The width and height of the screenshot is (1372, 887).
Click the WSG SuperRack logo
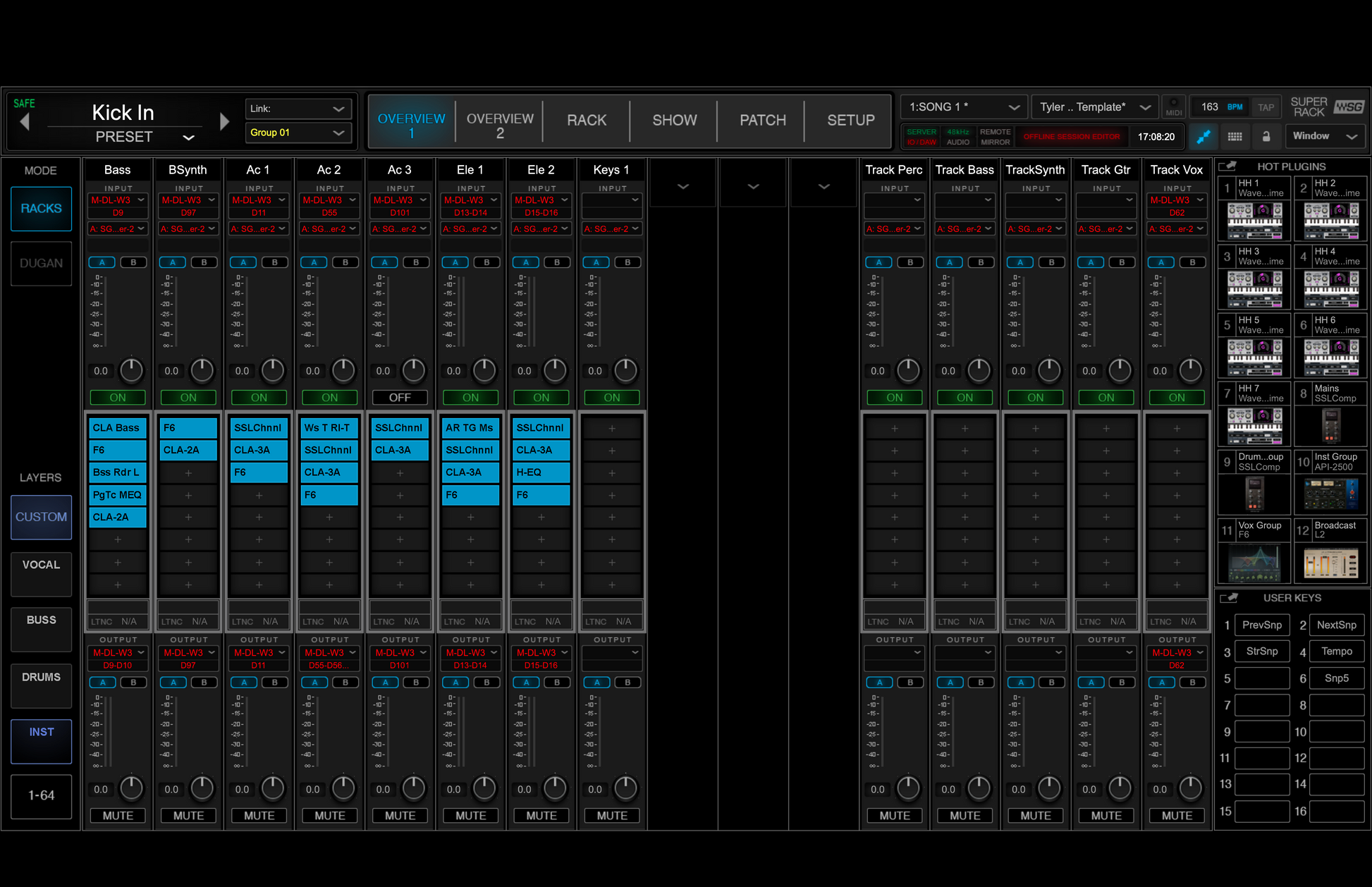[1349, 107]
